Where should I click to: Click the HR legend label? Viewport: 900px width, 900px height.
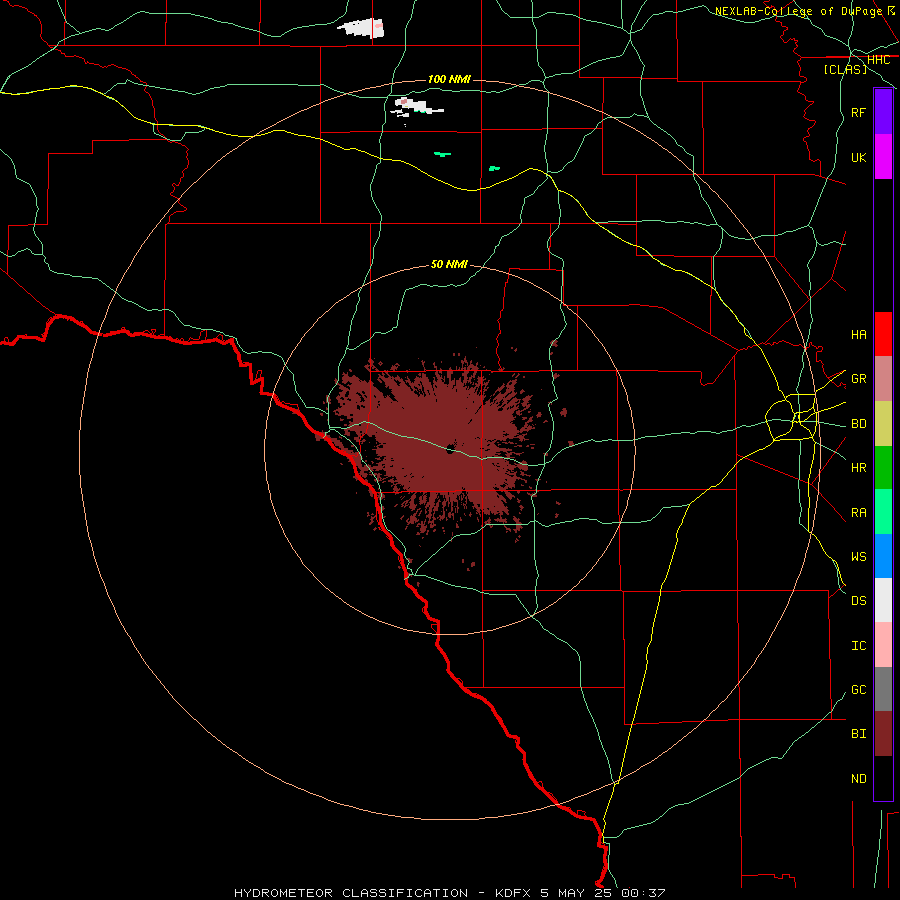858,468
